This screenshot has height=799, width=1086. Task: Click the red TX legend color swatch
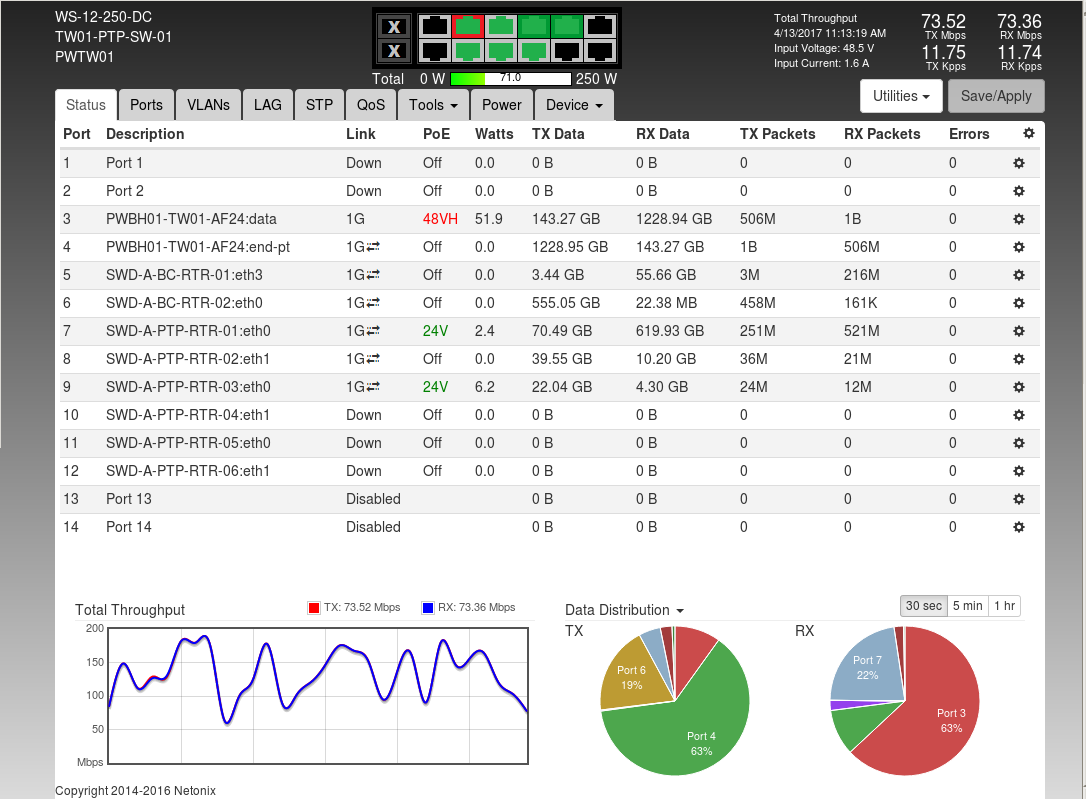tap(313, 607)
